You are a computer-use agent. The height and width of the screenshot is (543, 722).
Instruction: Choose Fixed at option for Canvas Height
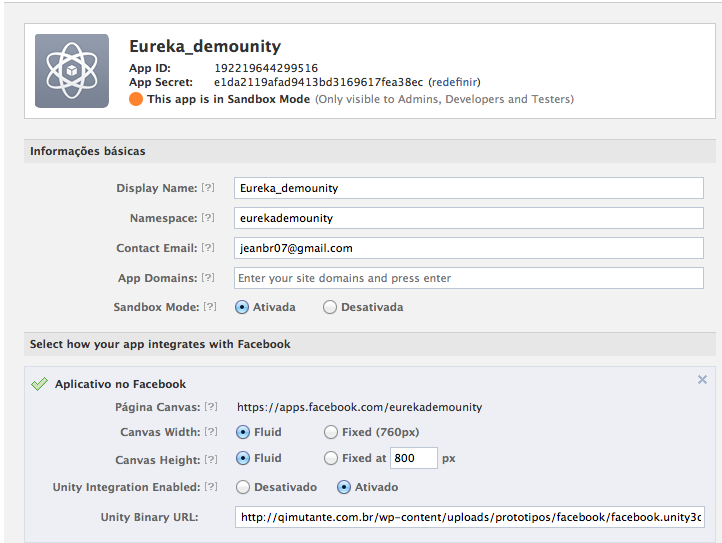(x=331, y=458)
